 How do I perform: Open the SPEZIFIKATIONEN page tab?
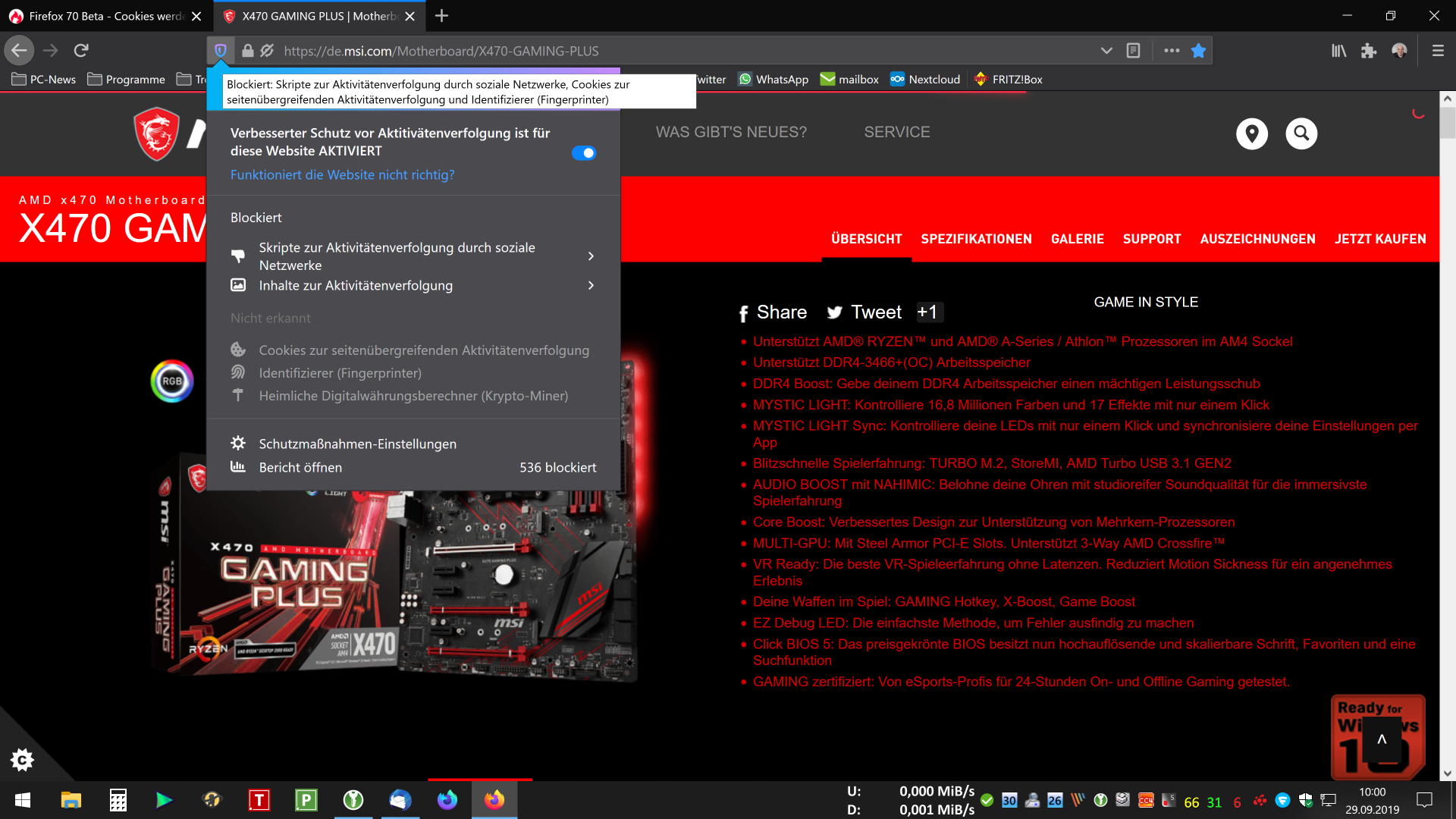tap(976, 239)
